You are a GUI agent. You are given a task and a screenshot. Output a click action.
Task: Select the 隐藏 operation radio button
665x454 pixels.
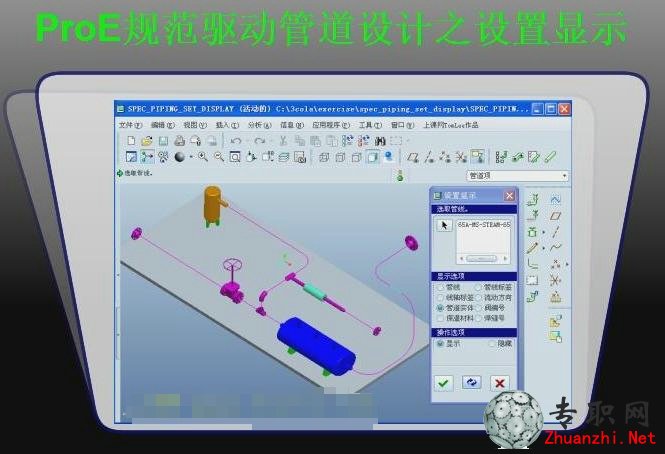coord(492,343)
